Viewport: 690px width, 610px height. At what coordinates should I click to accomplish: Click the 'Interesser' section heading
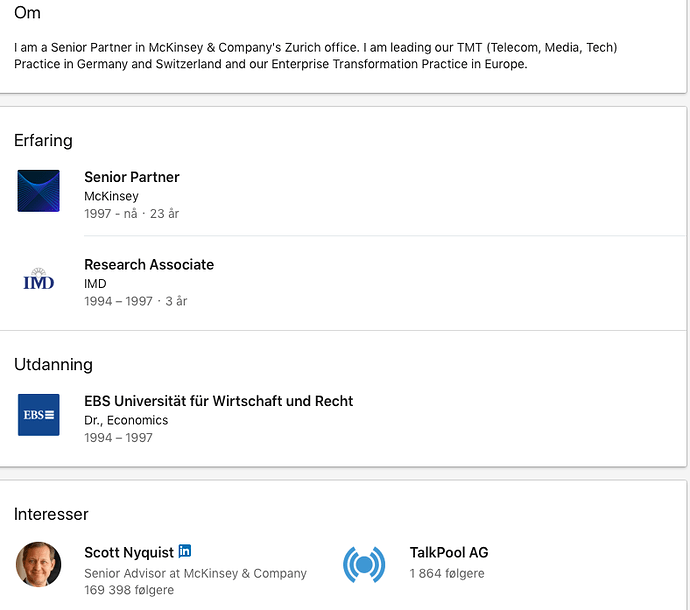tap(51, 514)
